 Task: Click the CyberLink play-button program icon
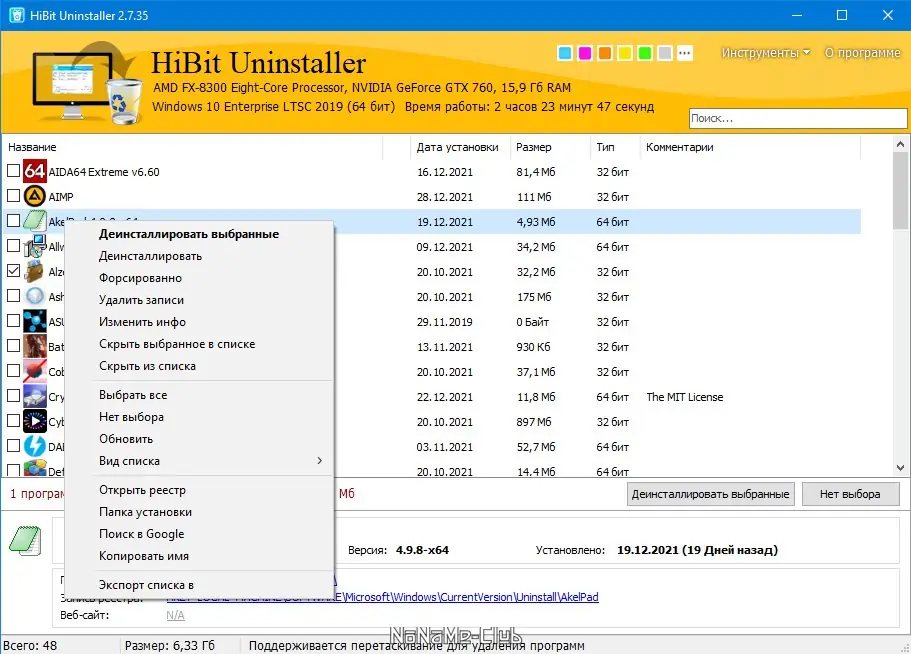(x=35, y=421)
